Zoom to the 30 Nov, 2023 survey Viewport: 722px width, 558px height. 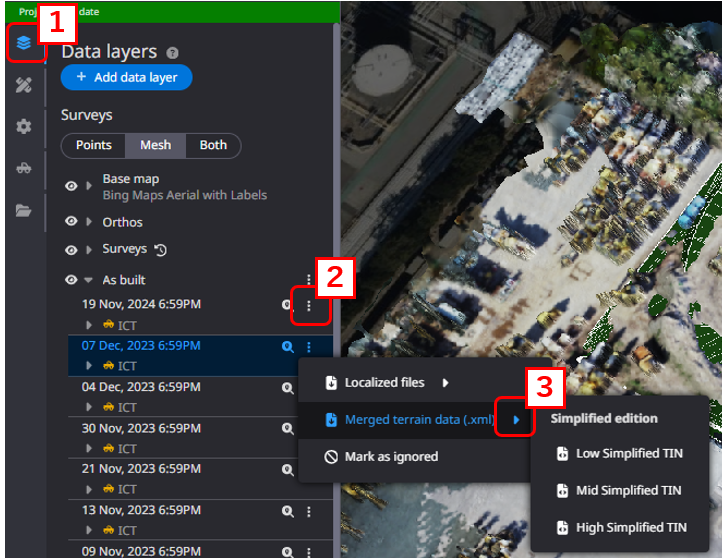[x=288, y=429]
